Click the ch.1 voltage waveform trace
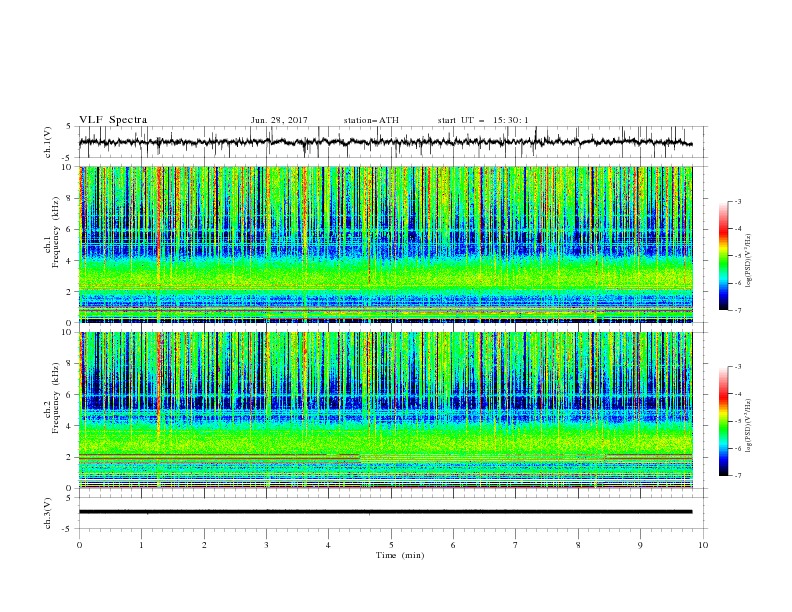Screen dimensions: 792x612 coord(385,142)
